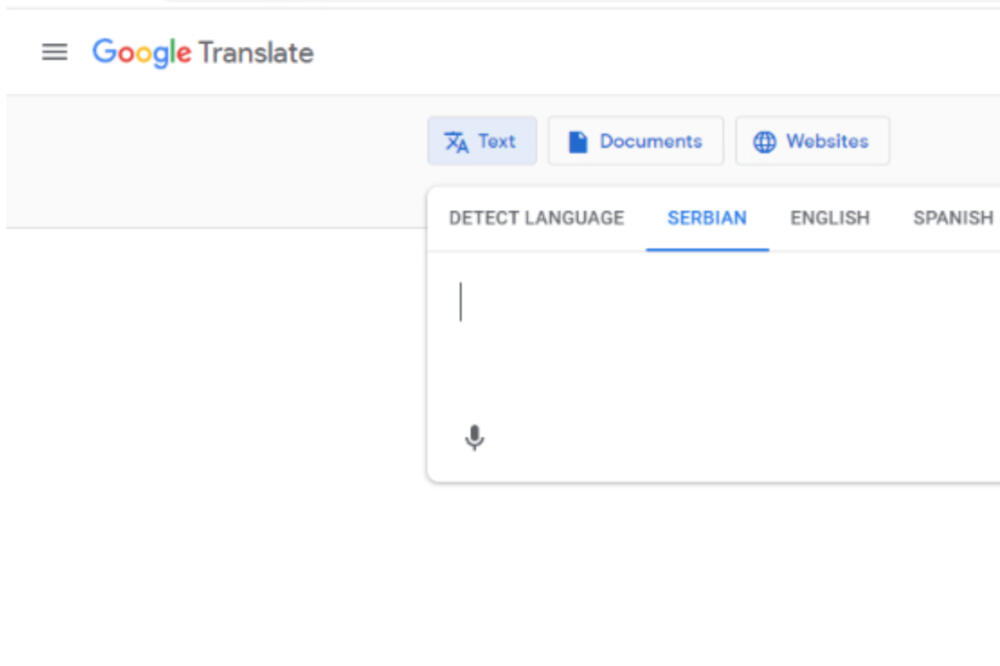The image size is (1000, 666).
Task: Switch to Documents translation mode
Action: (635, 141)
